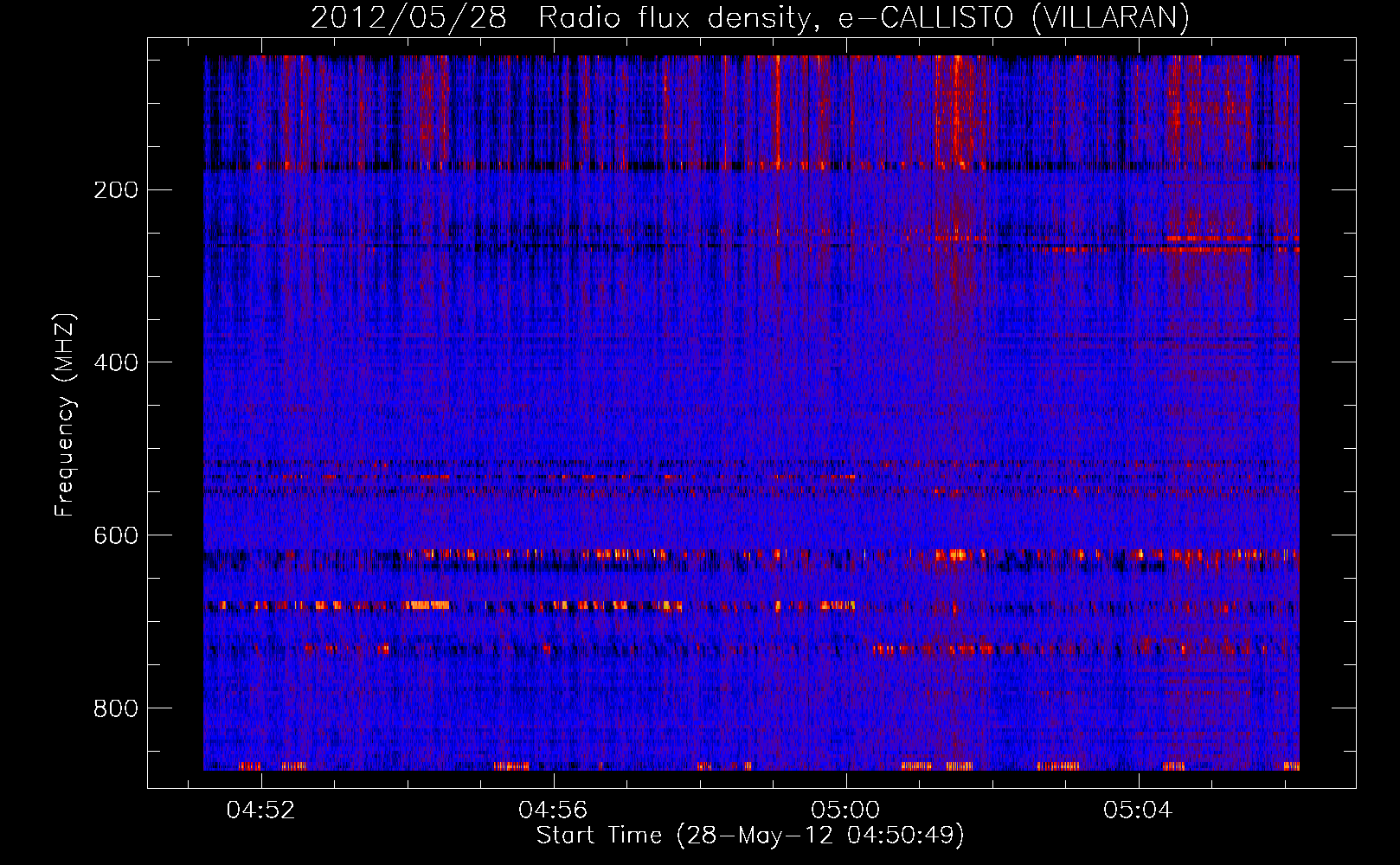The image size is (1400, 865).
Task: Click the 05:04 time tick label
Action: click(x=1138, y=810)
